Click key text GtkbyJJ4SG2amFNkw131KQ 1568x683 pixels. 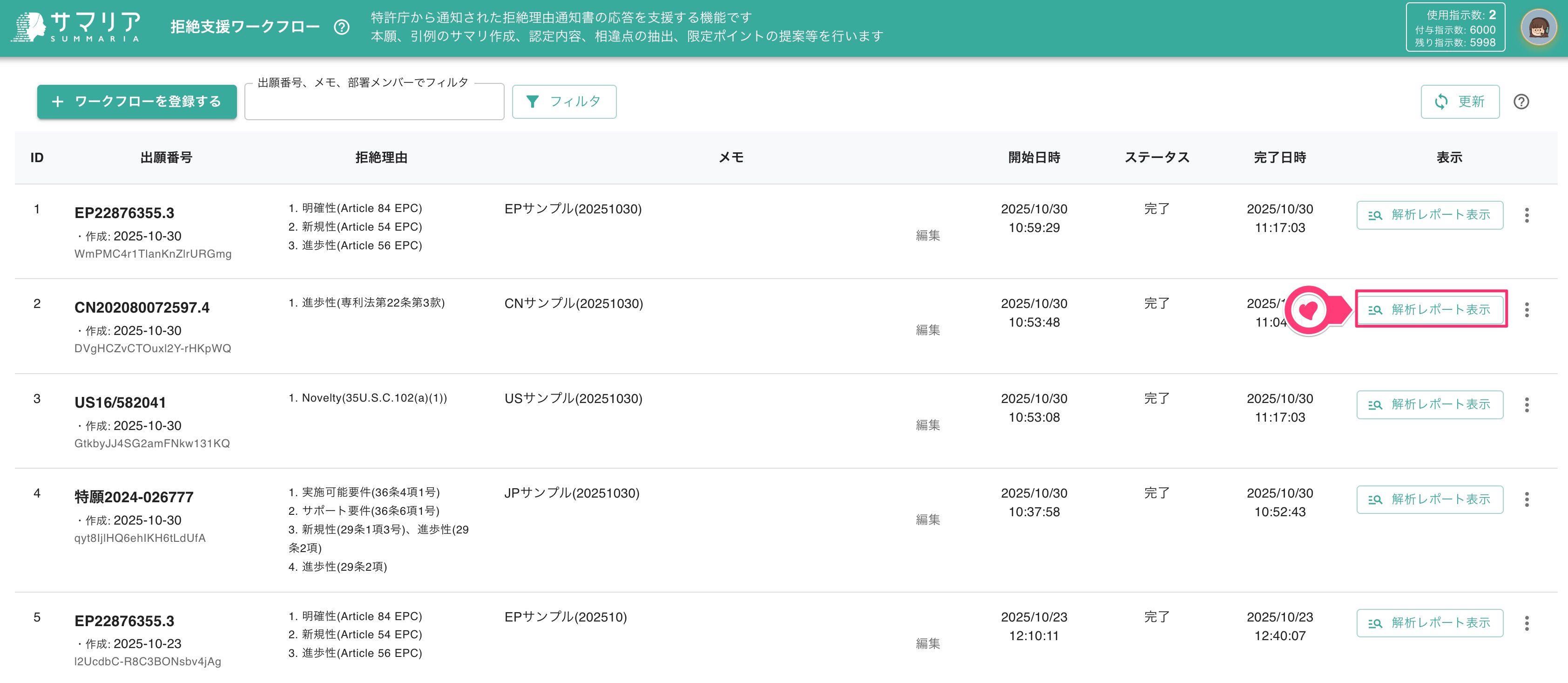point(152,444)
